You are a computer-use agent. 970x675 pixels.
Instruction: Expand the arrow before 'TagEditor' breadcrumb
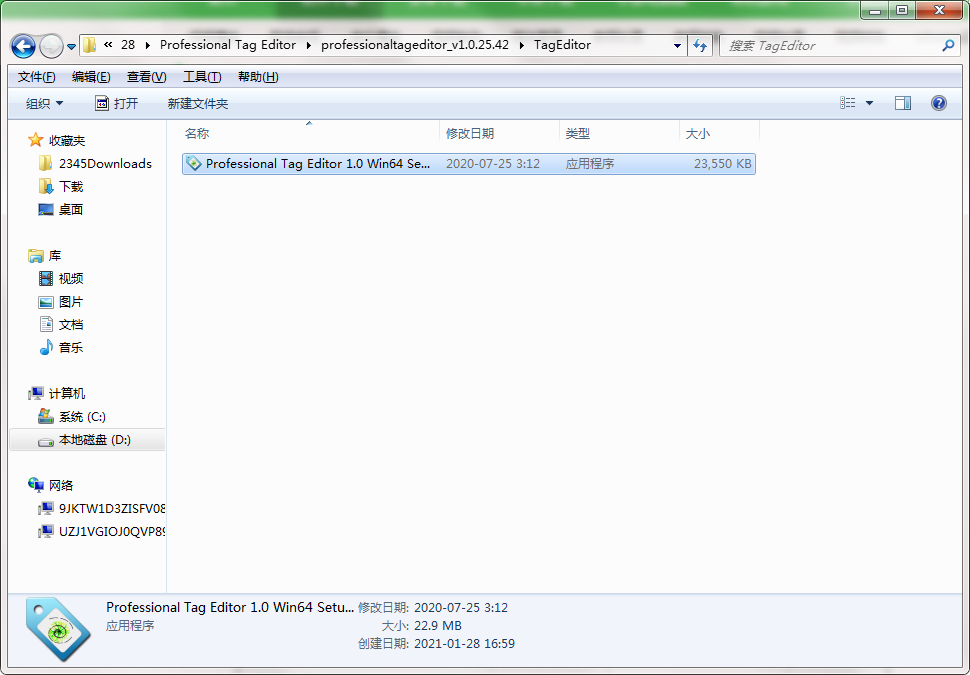click(x=522, y=45)
